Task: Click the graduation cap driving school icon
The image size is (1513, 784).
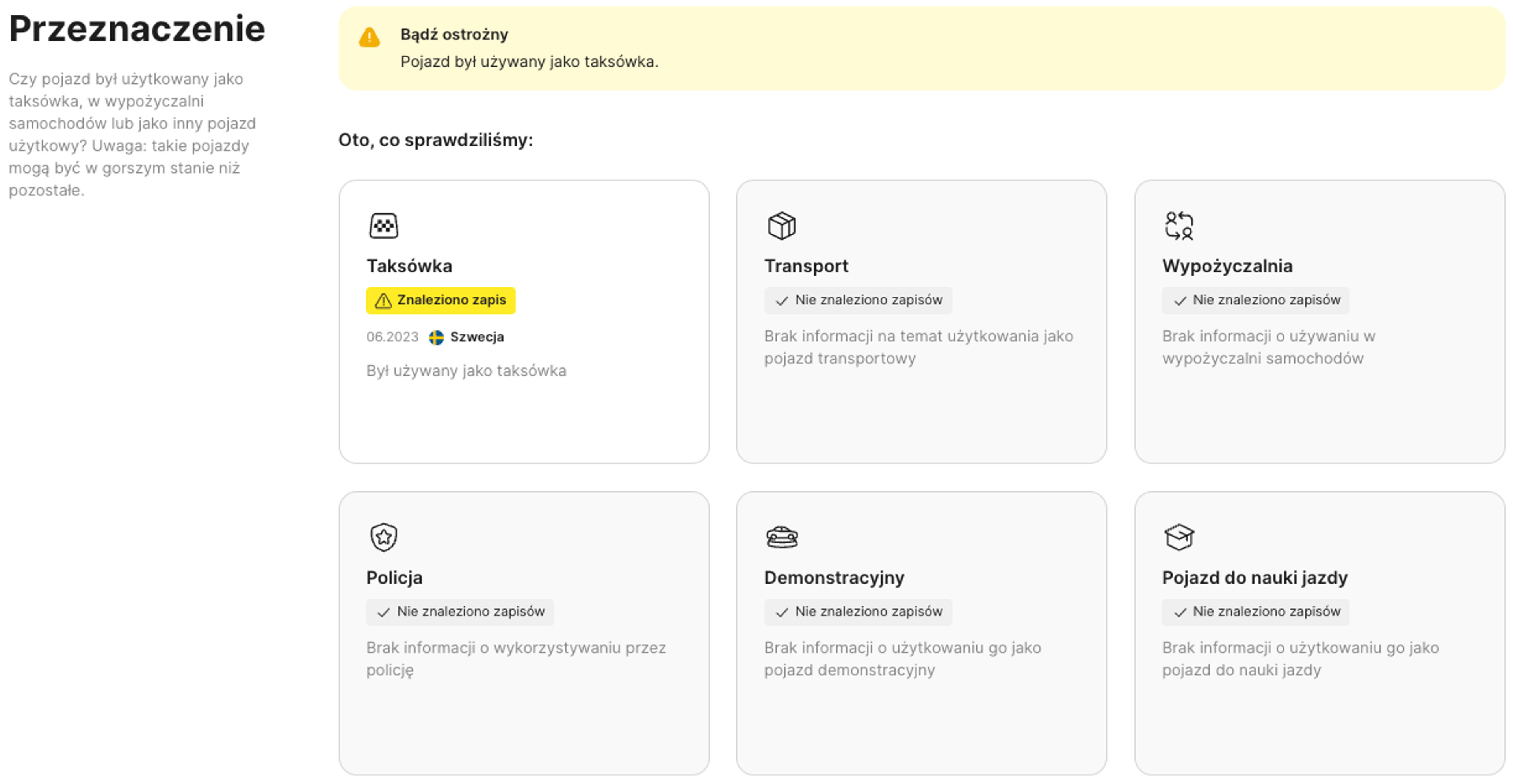Action: [1179, 537]
